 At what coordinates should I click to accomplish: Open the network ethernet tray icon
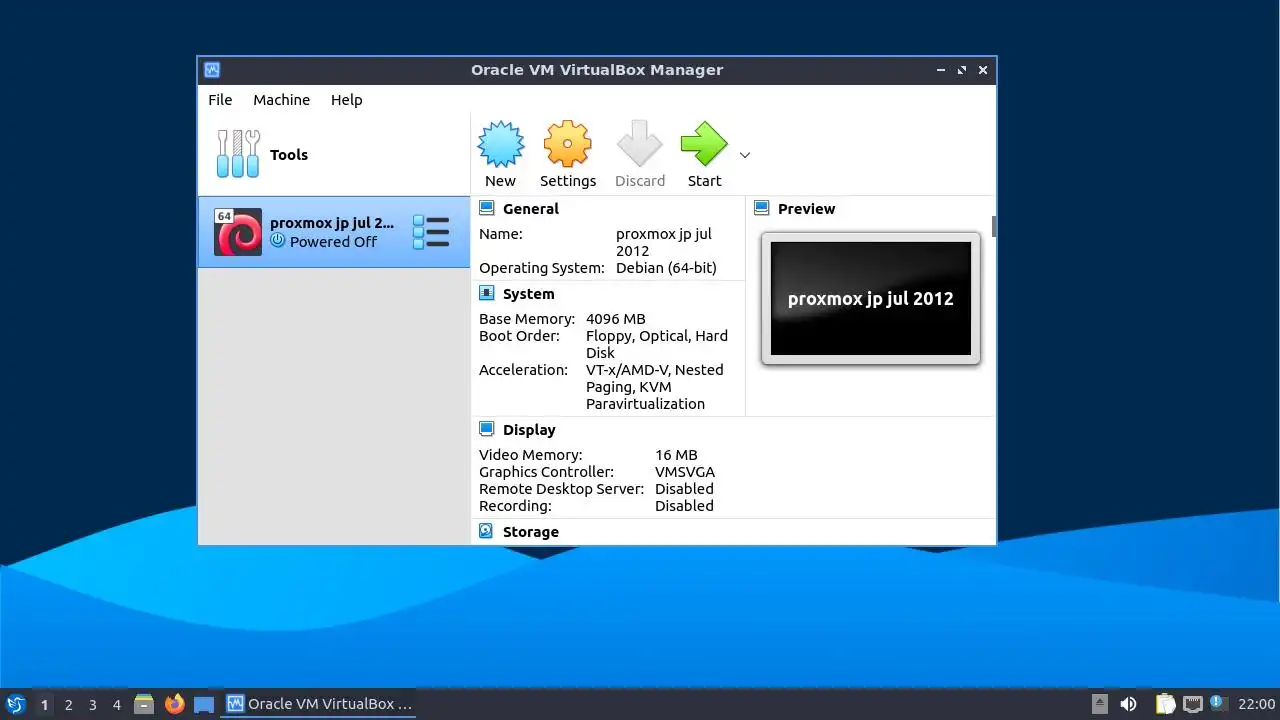tap(1192, 704)
